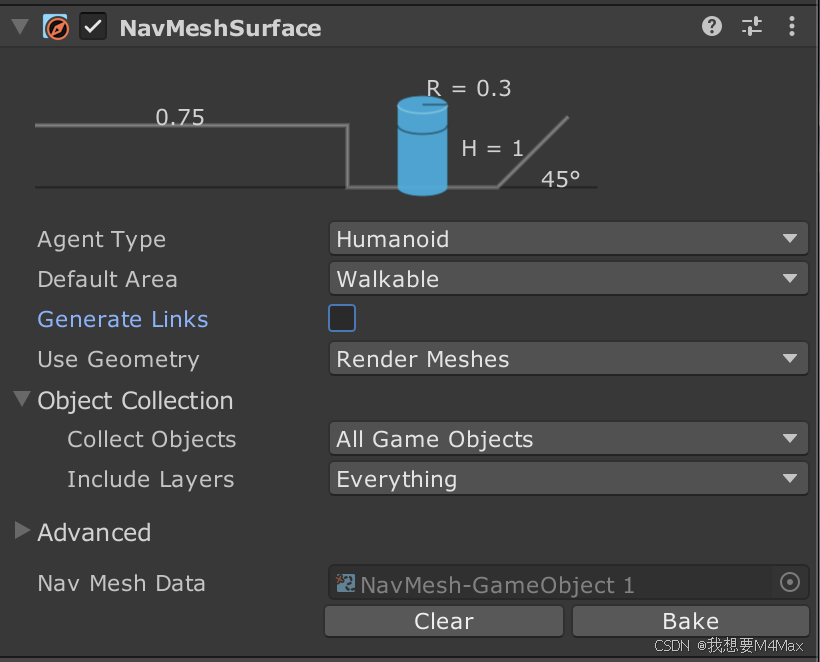The height and width of the screenshot is (662, 820).
Task: Open the Collect Objects dropdown
Action: pos(568,439)
